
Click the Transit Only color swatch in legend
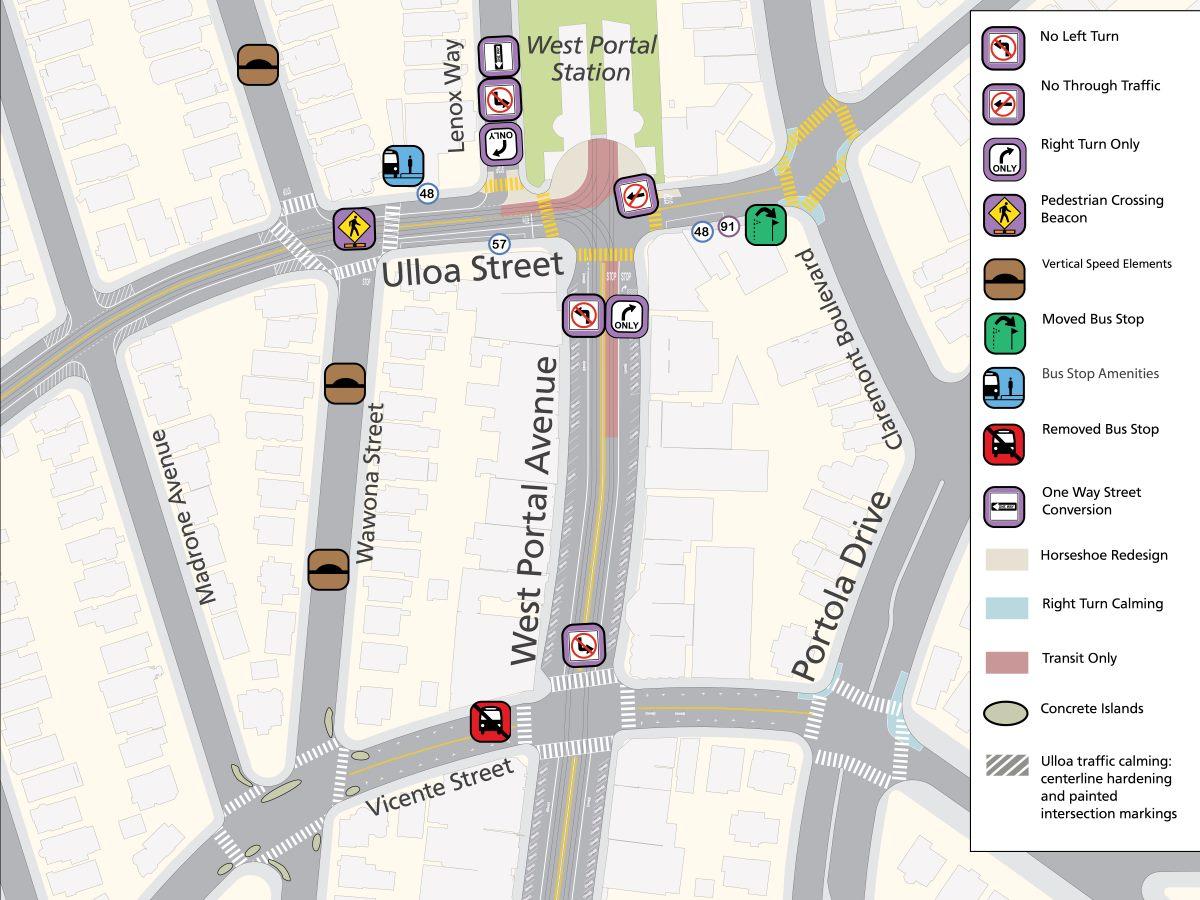point(1005,659)
